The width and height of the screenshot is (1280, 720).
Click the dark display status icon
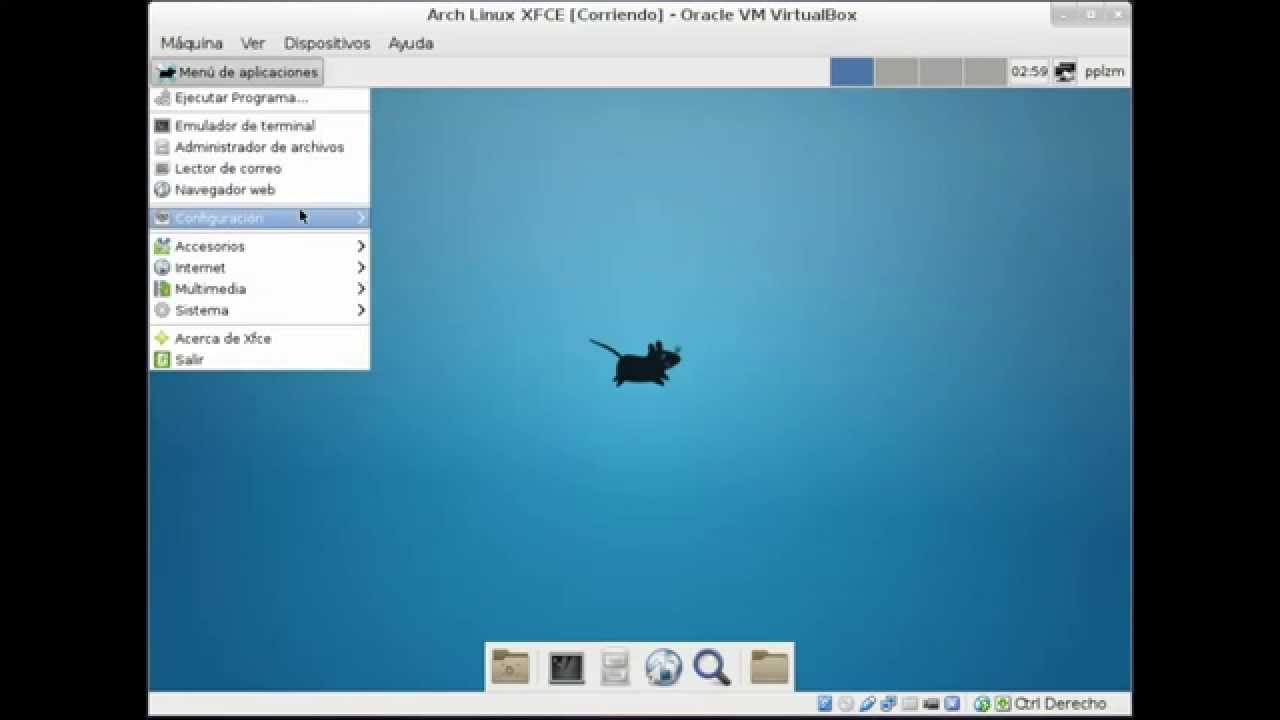[931, 704]
